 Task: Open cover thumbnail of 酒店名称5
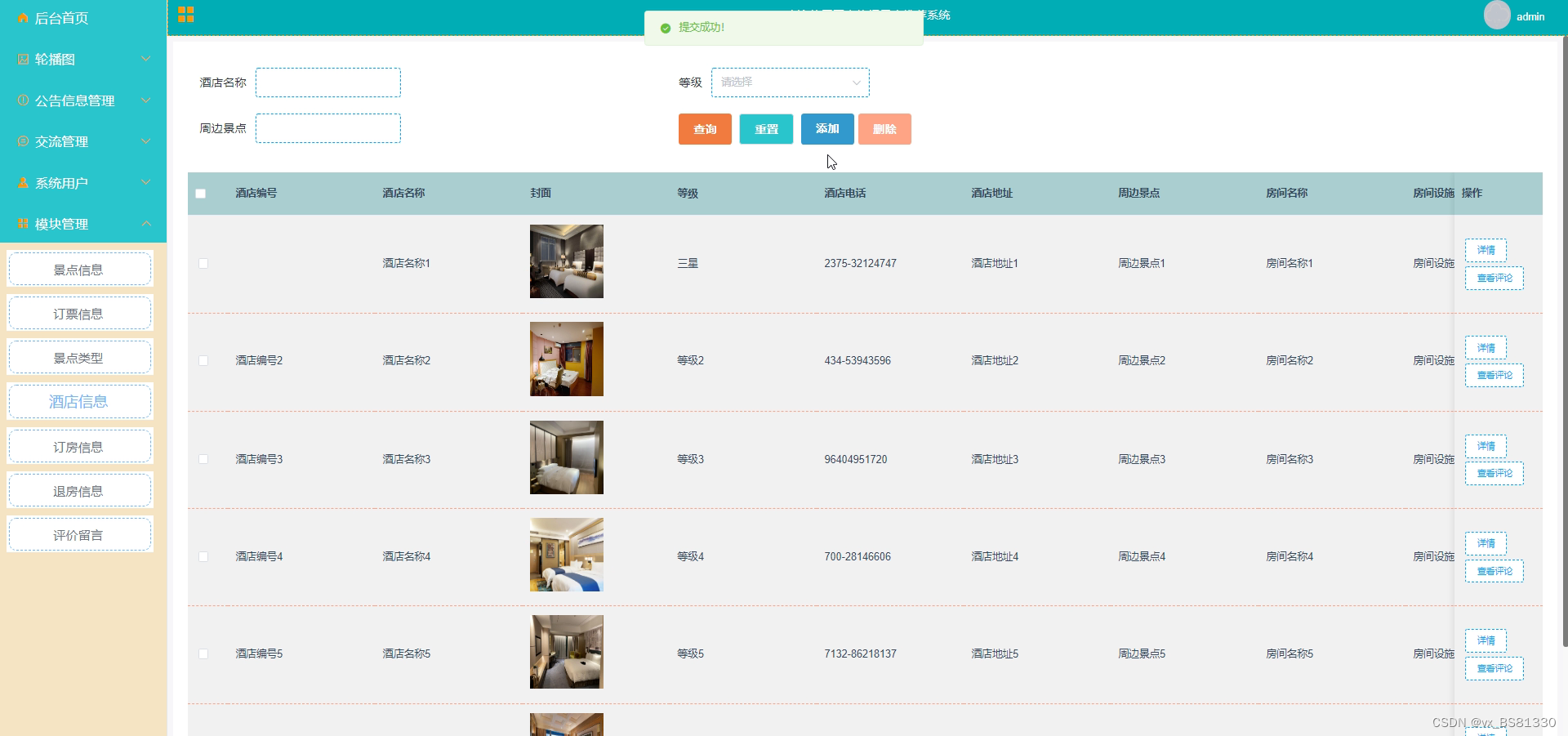pos(567,652)
